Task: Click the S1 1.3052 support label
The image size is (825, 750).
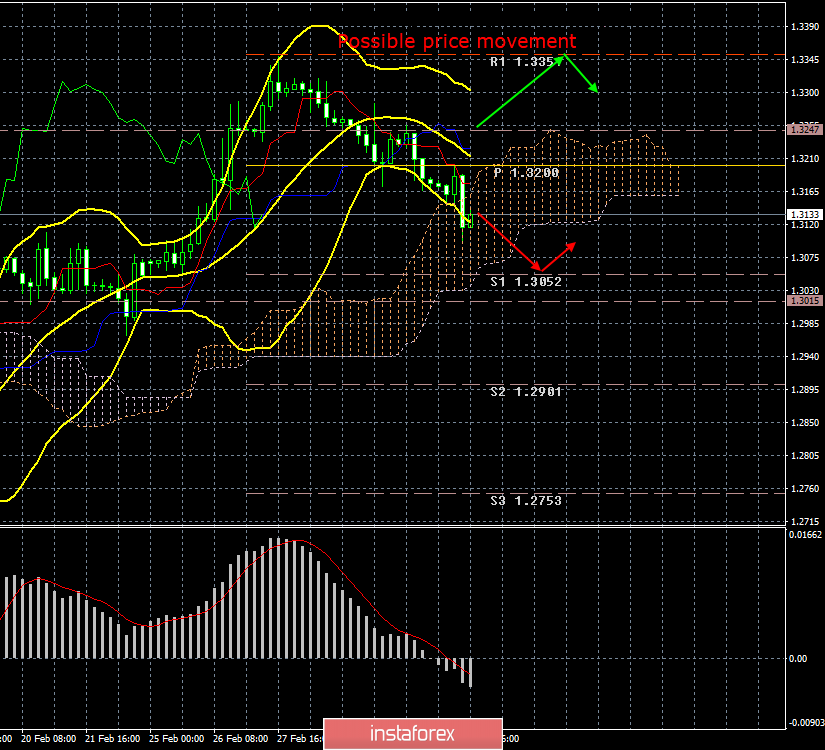Action: click(x=526, y=282)
